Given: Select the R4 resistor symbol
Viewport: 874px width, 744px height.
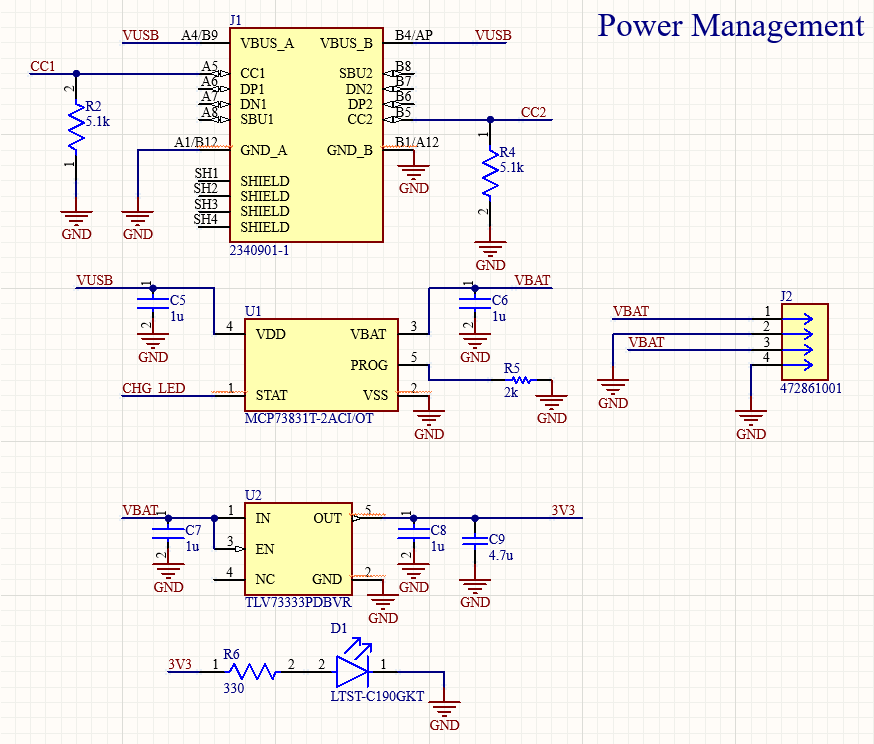Looking at the screenshot, I should (490, 173).
